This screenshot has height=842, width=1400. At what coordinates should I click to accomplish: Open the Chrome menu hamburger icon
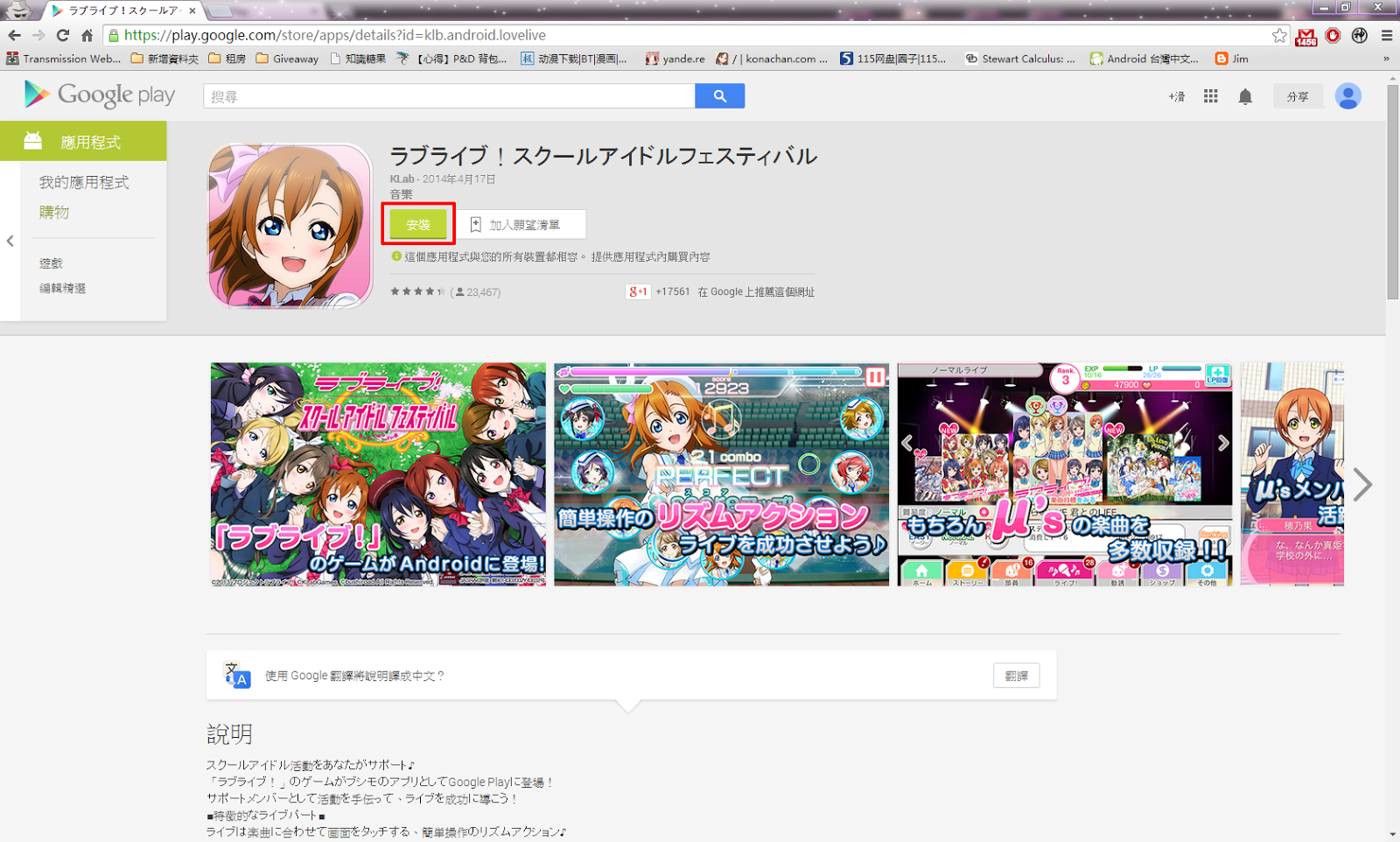coord(1387,36)
